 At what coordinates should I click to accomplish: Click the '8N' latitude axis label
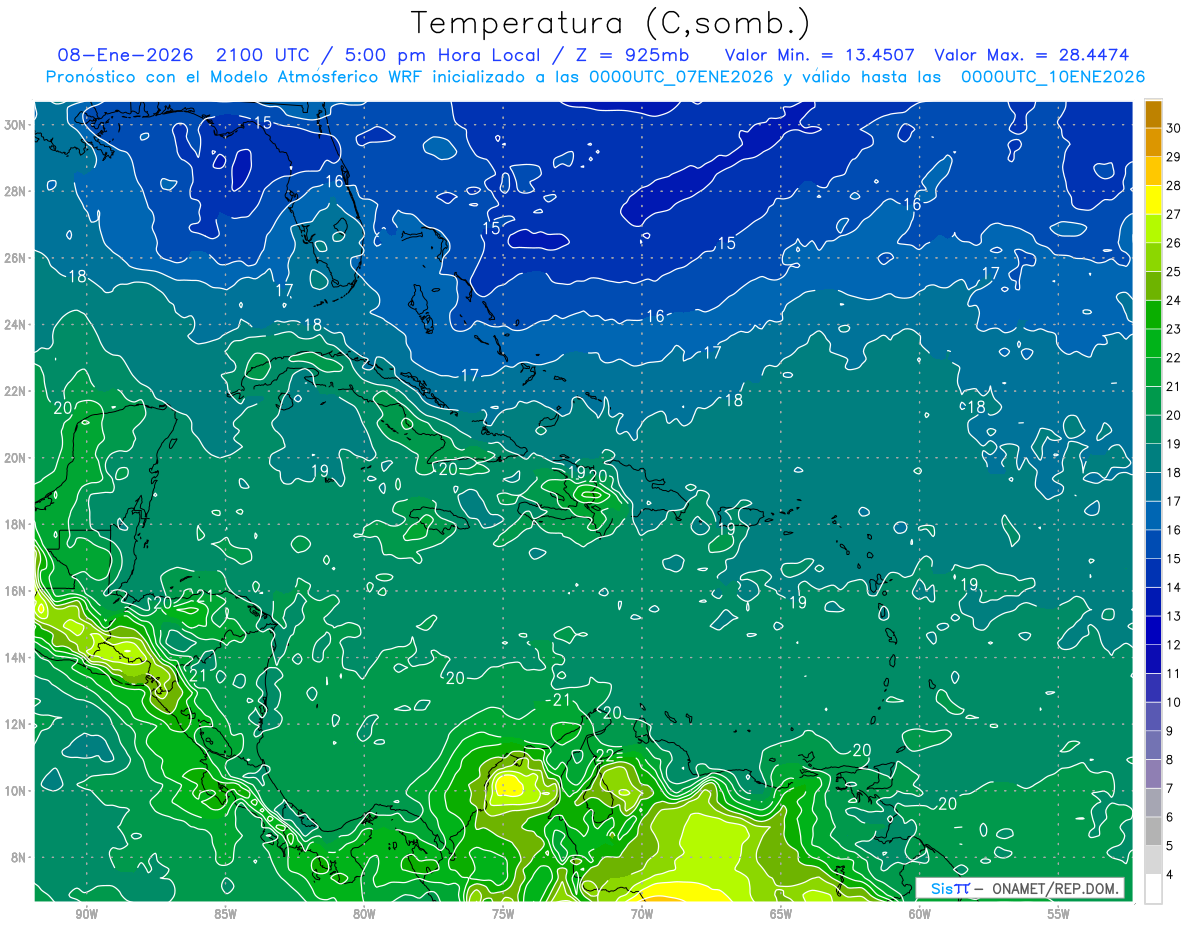[20, 857]
